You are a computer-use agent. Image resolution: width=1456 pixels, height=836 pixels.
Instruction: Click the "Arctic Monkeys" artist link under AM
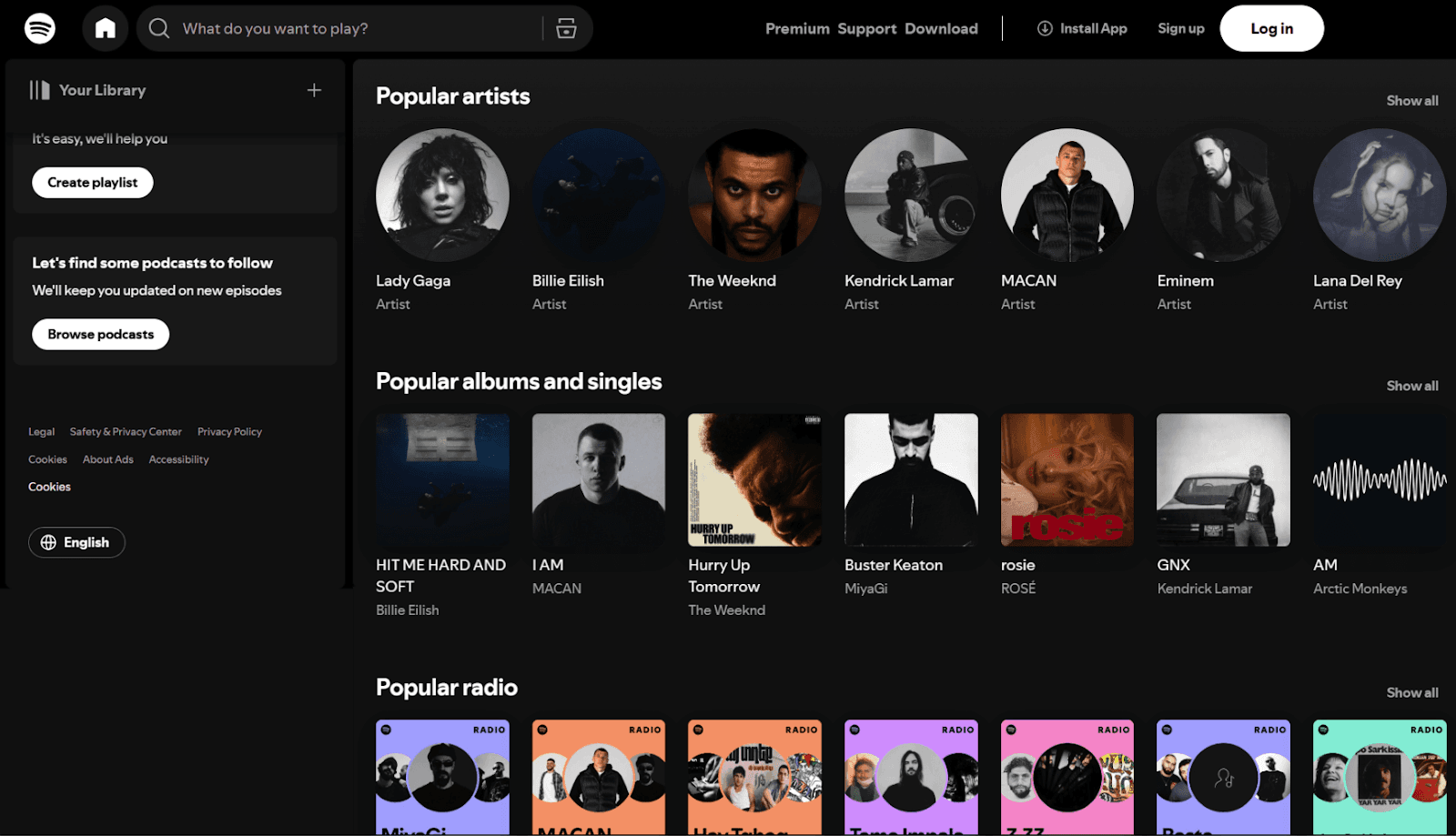click(x=1360, y=589)
